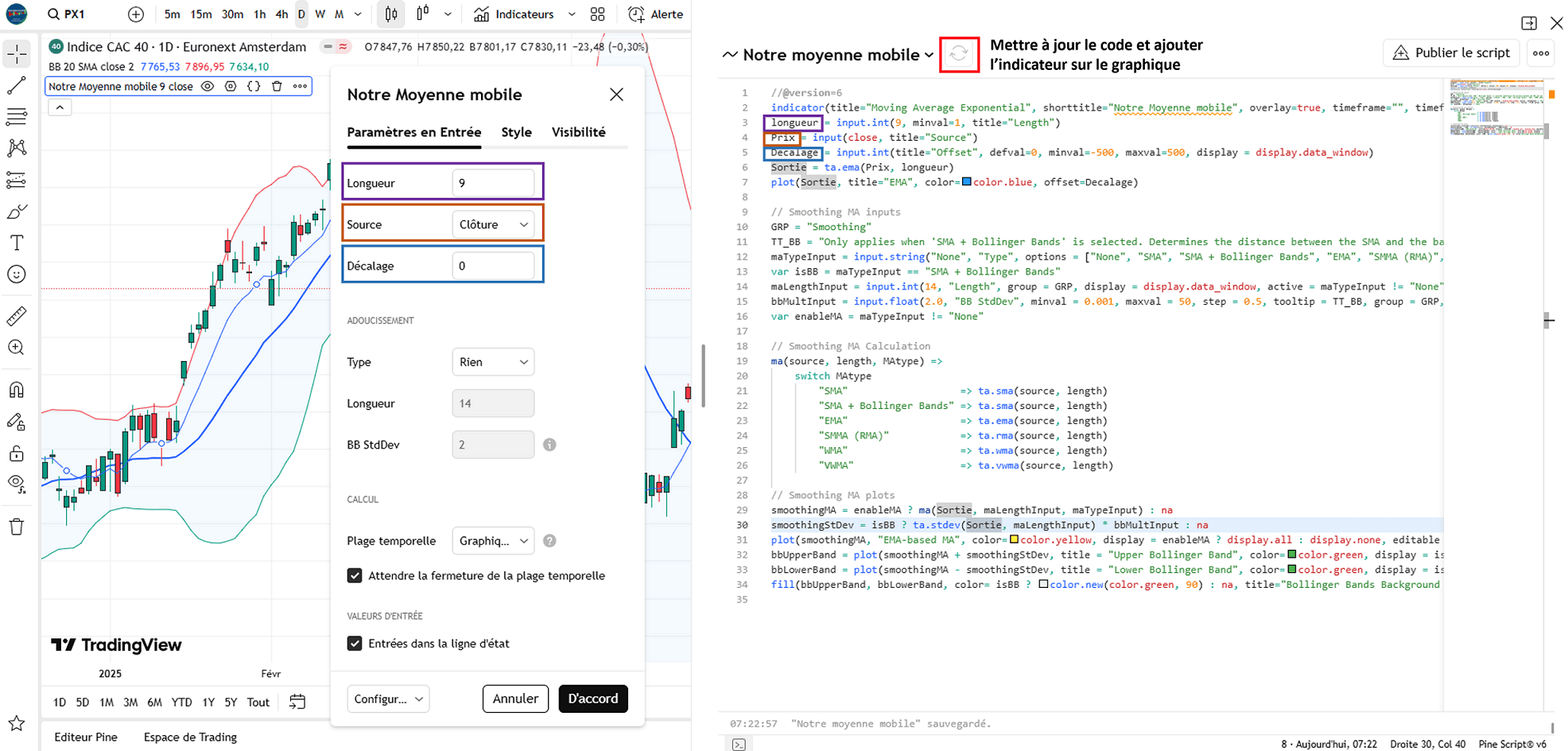Click the blue color swatch on line 7
This screenshot has height=751, width=1568.
966,182
